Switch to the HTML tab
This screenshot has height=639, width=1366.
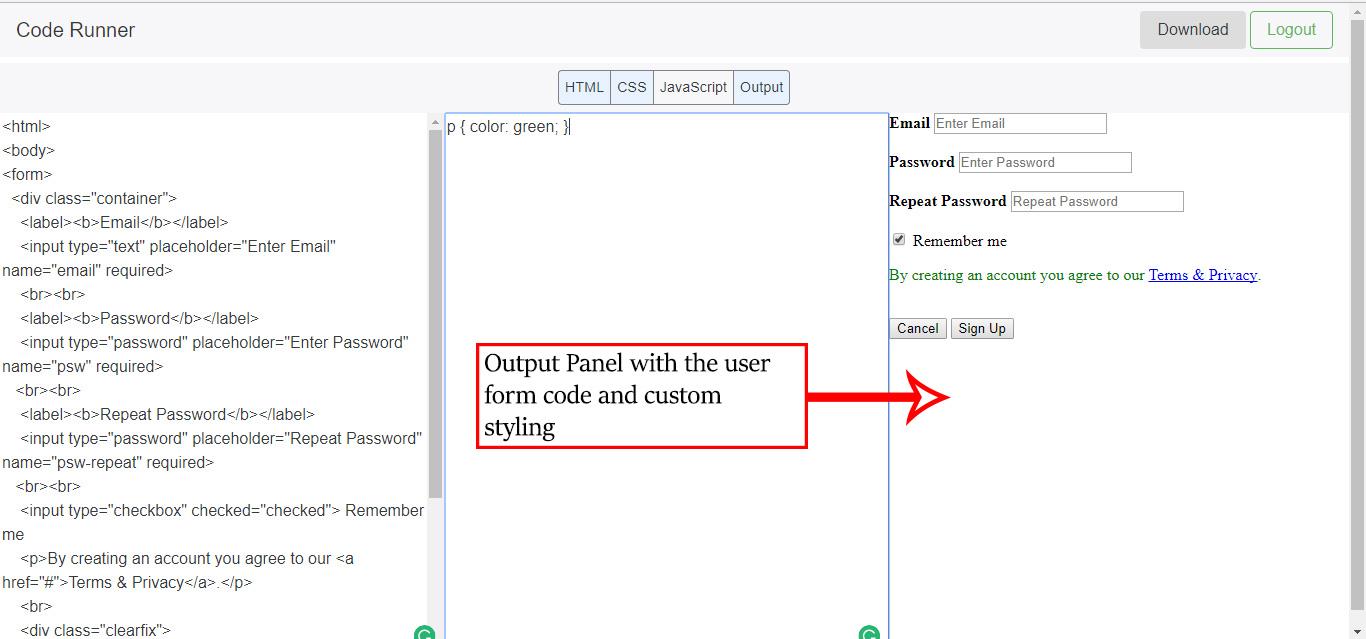click(584, 87)
